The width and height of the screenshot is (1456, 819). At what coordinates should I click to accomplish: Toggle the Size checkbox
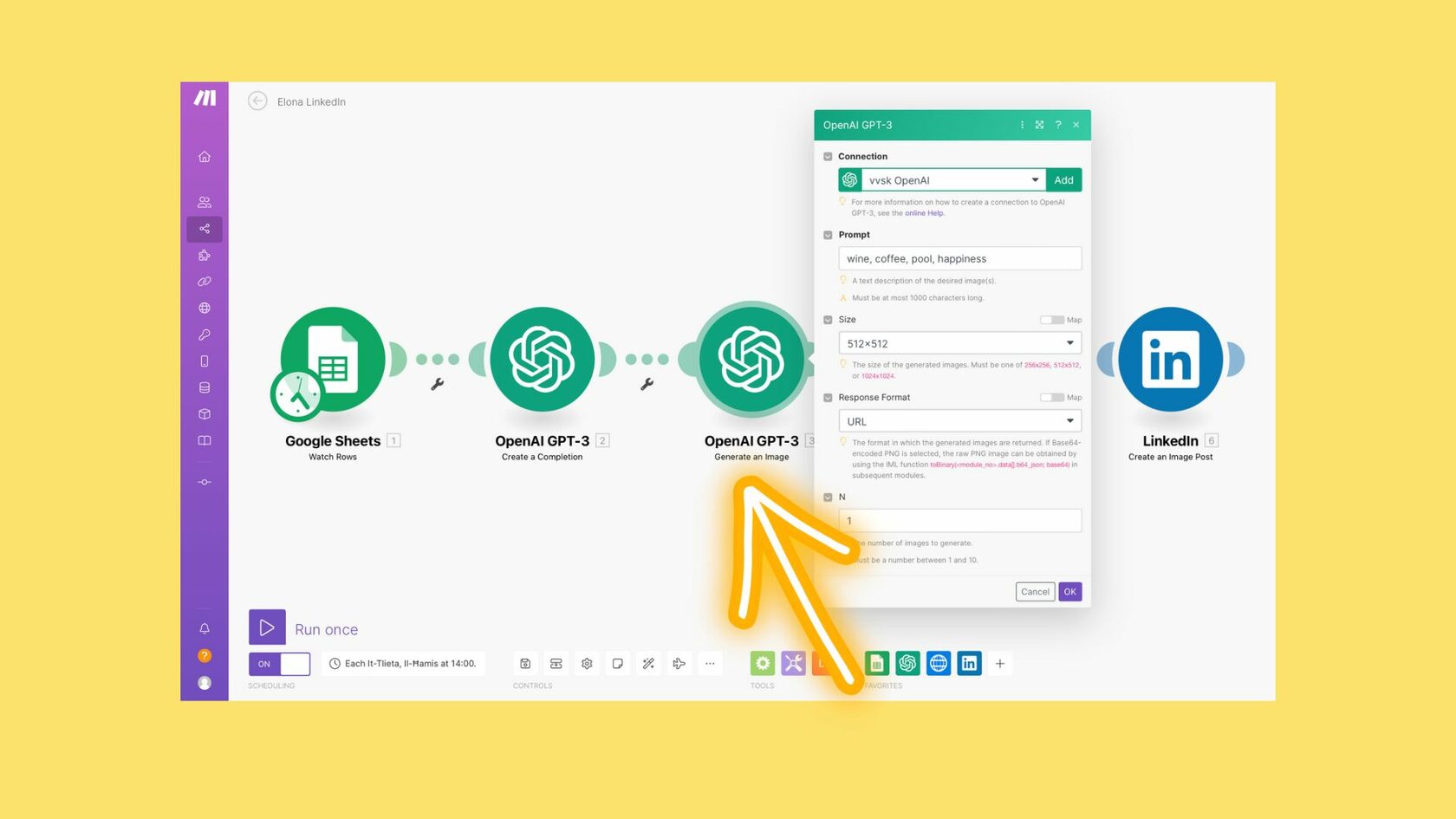[x=828, y=320]
